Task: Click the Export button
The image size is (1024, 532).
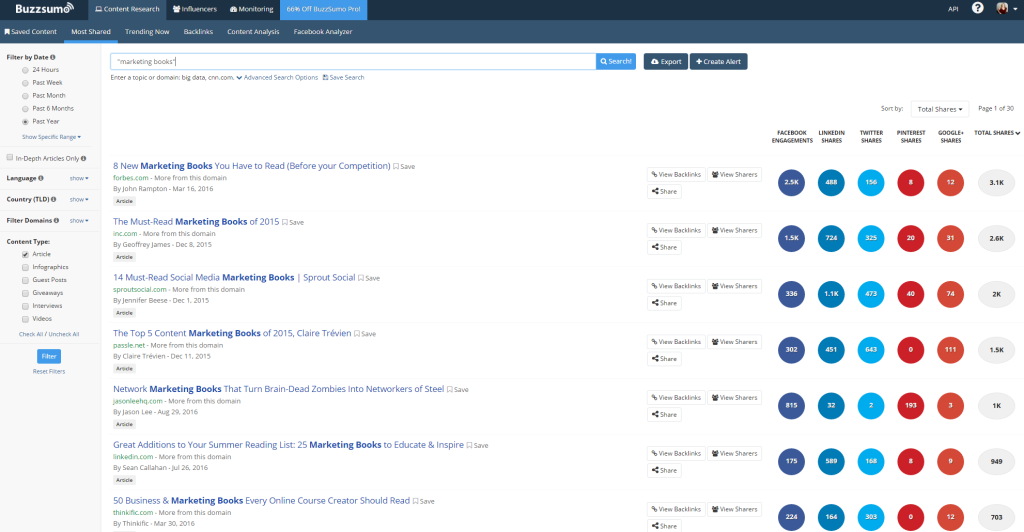Action: click(666, 61)
